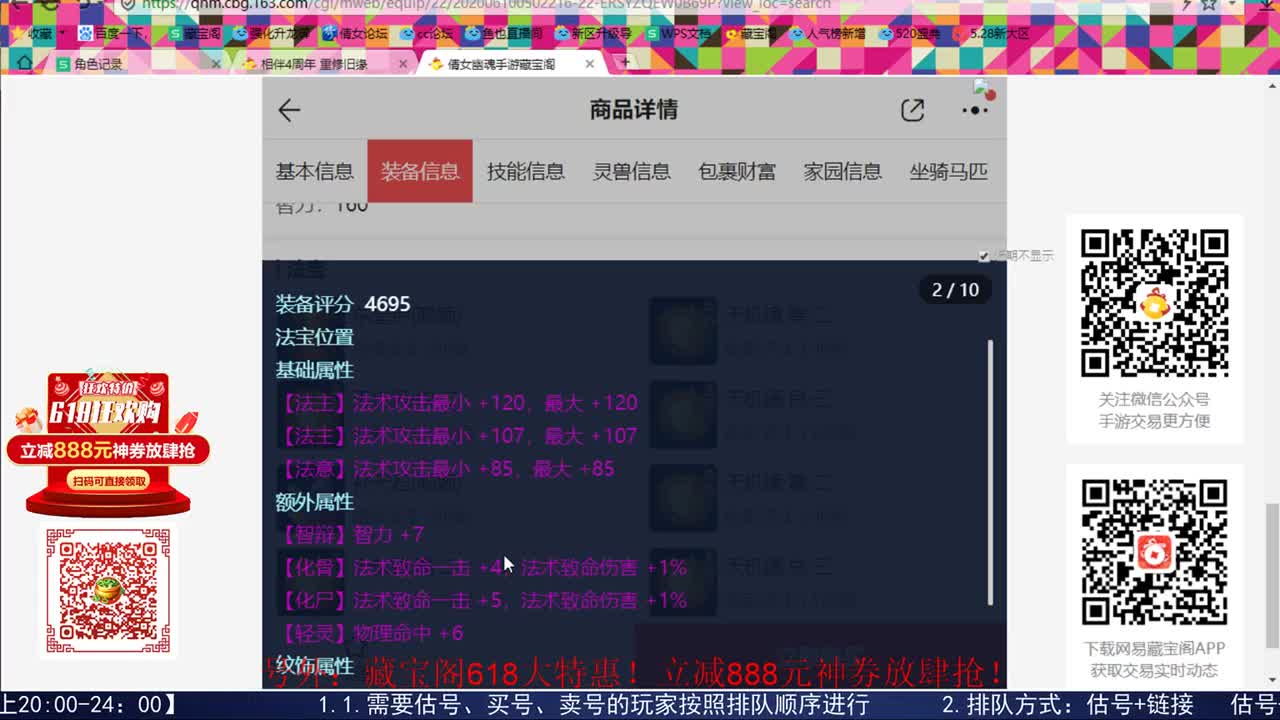Viewport: 1280px width, 720px height.
Task: Open a new browser tab
Action: 625,62
